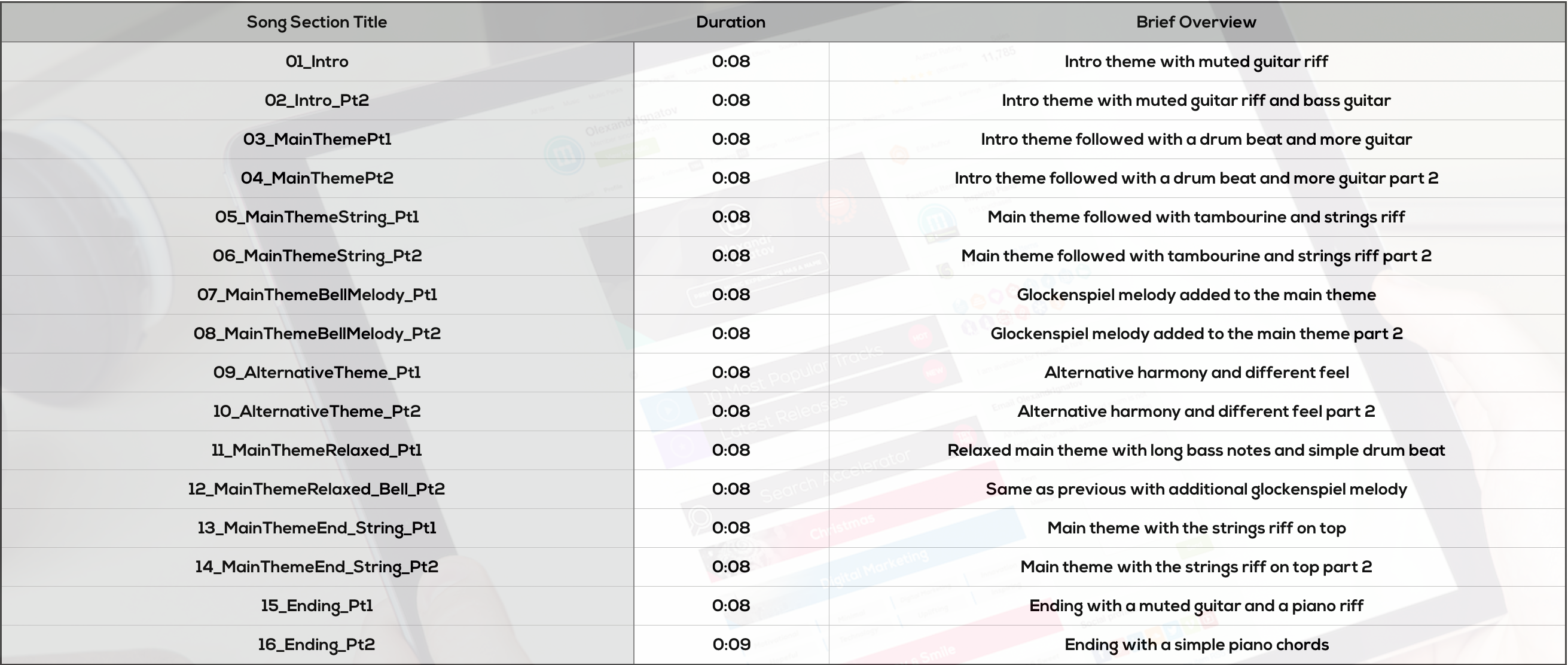The height and width of the screenshot is (665, 1568).
Task: Select the '10_AlternativeTheme_Pt2' cell
Action: 316,411
